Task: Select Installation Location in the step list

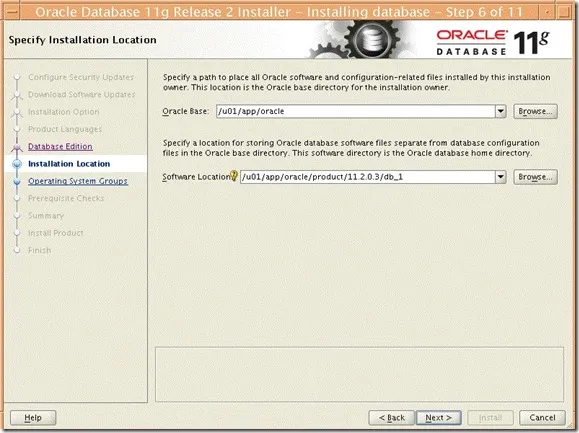Action: [69, 164]
